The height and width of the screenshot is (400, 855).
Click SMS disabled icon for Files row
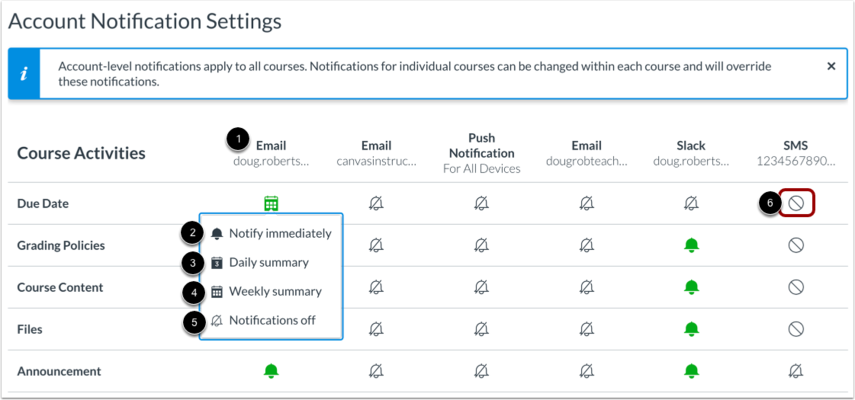tap(796, 329)
